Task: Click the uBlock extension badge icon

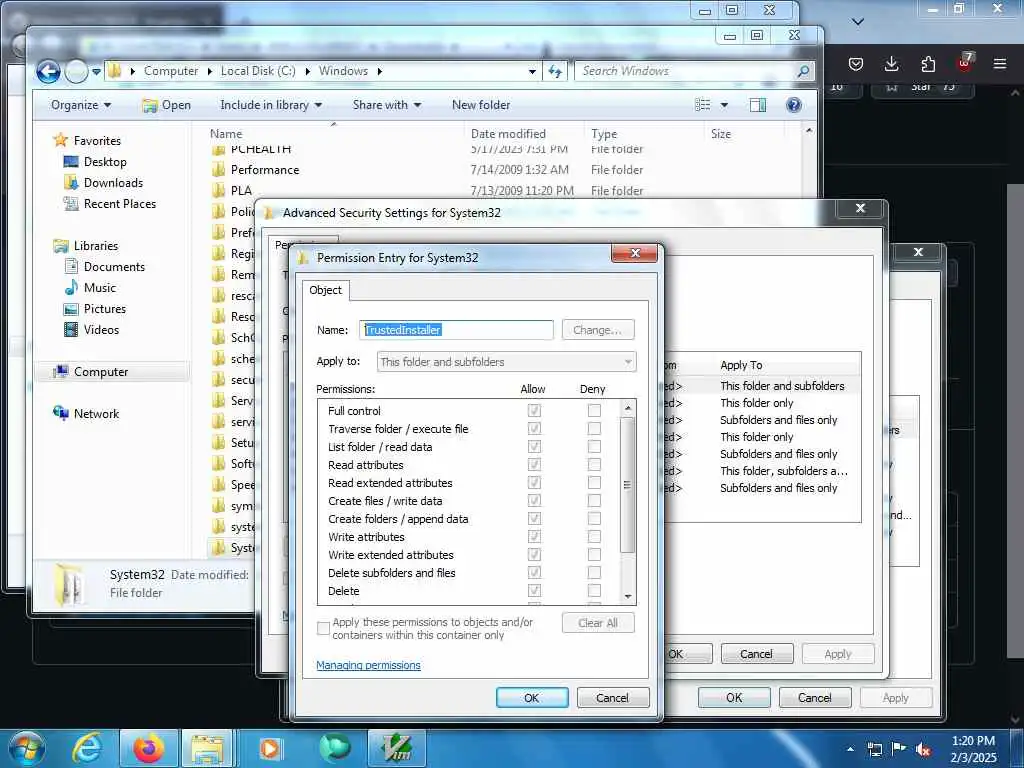Action: coord(965,62)
